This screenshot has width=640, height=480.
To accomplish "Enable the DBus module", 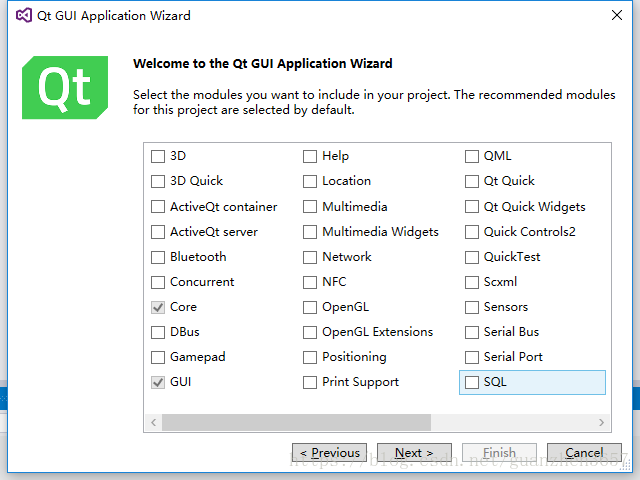I will click(x=158, y=332).
